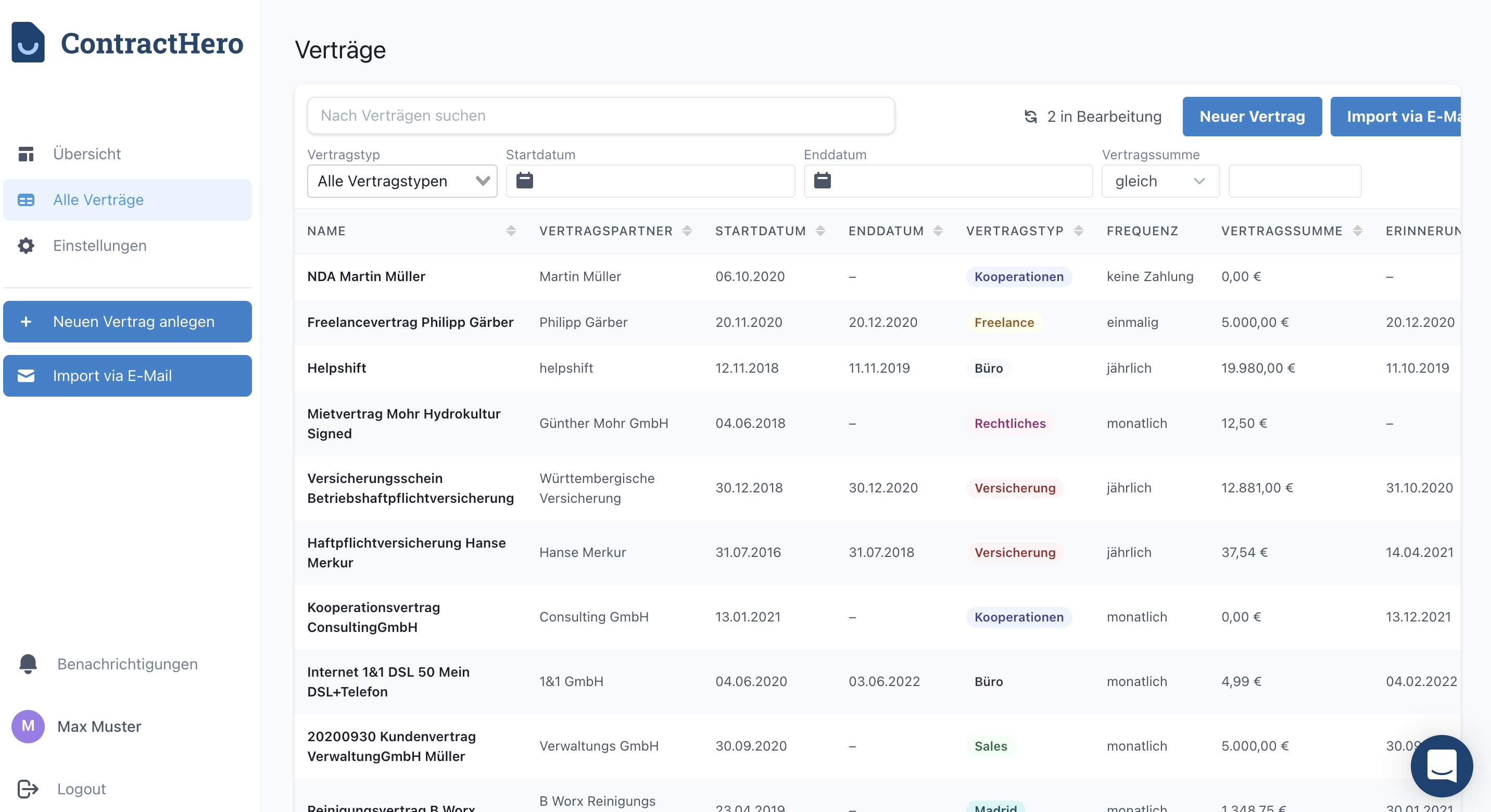
Task: Open Benachrichtigungen bell icon
Action: pyautogui.click(x=28, y=663)
